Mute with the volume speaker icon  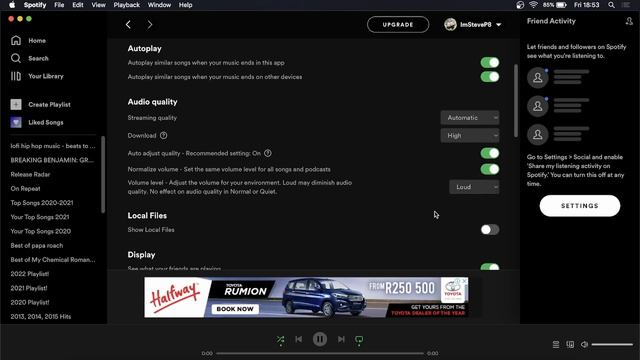coord(584,344)
